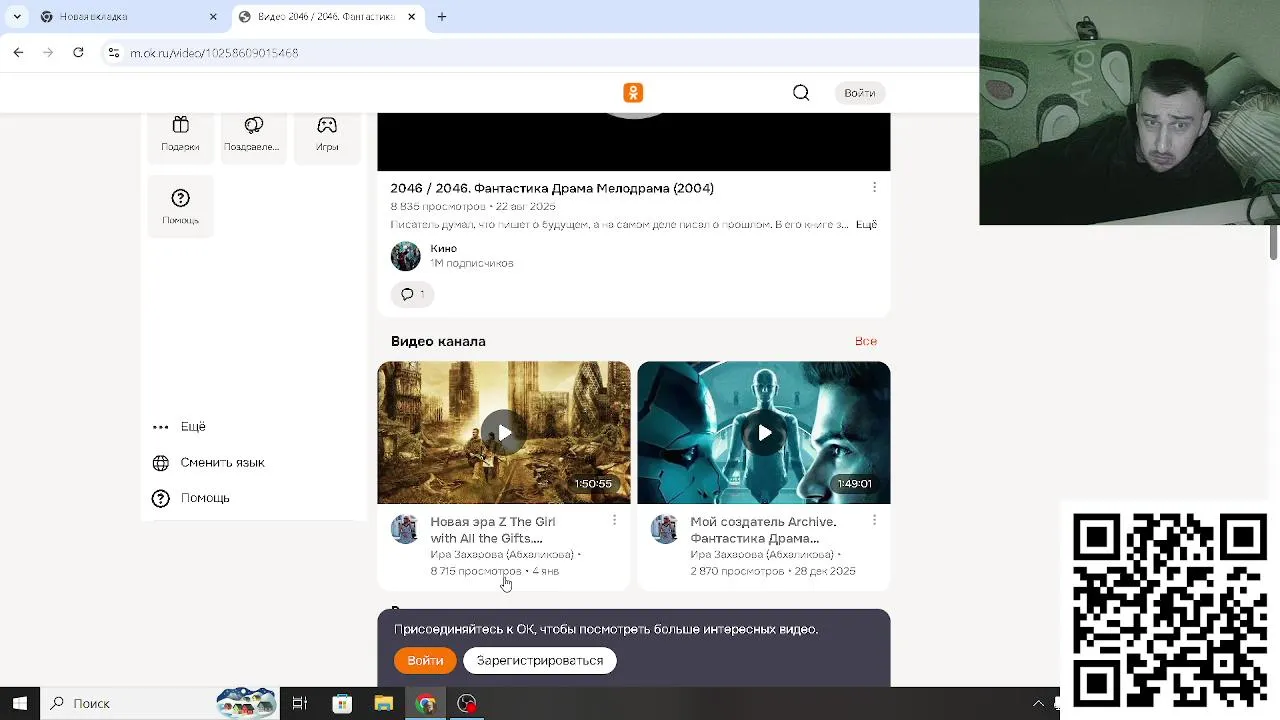
Task: Click the 2046 video title text
Action: pyautogui.click(x=552, y=188)
